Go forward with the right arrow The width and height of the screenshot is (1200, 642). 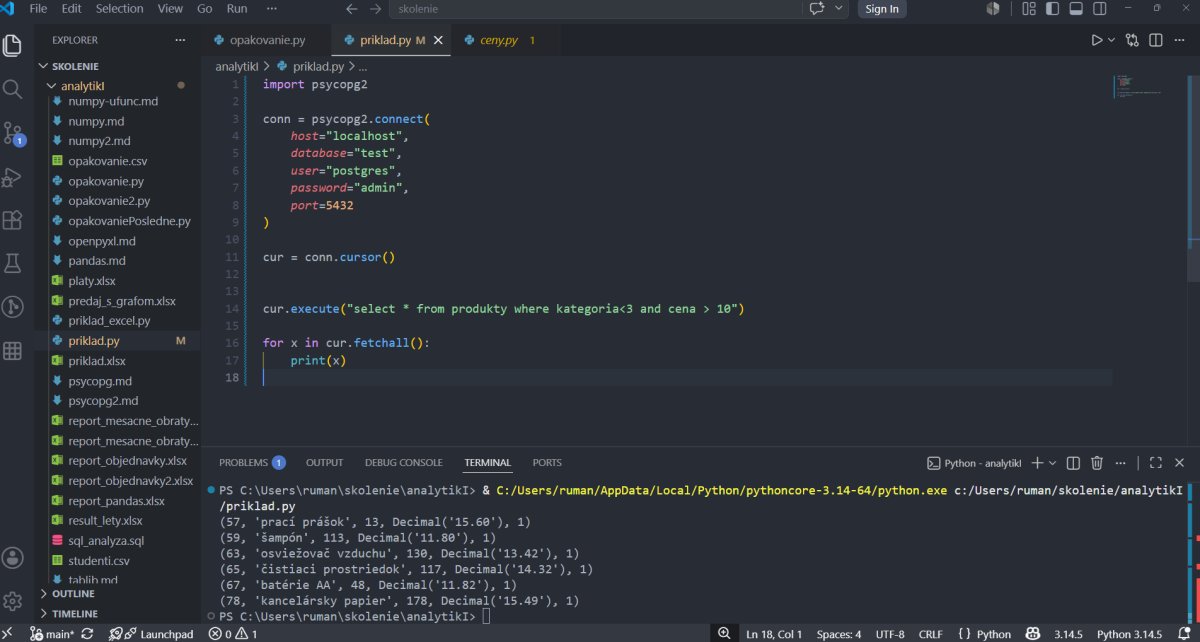click(x=375, y=9)
